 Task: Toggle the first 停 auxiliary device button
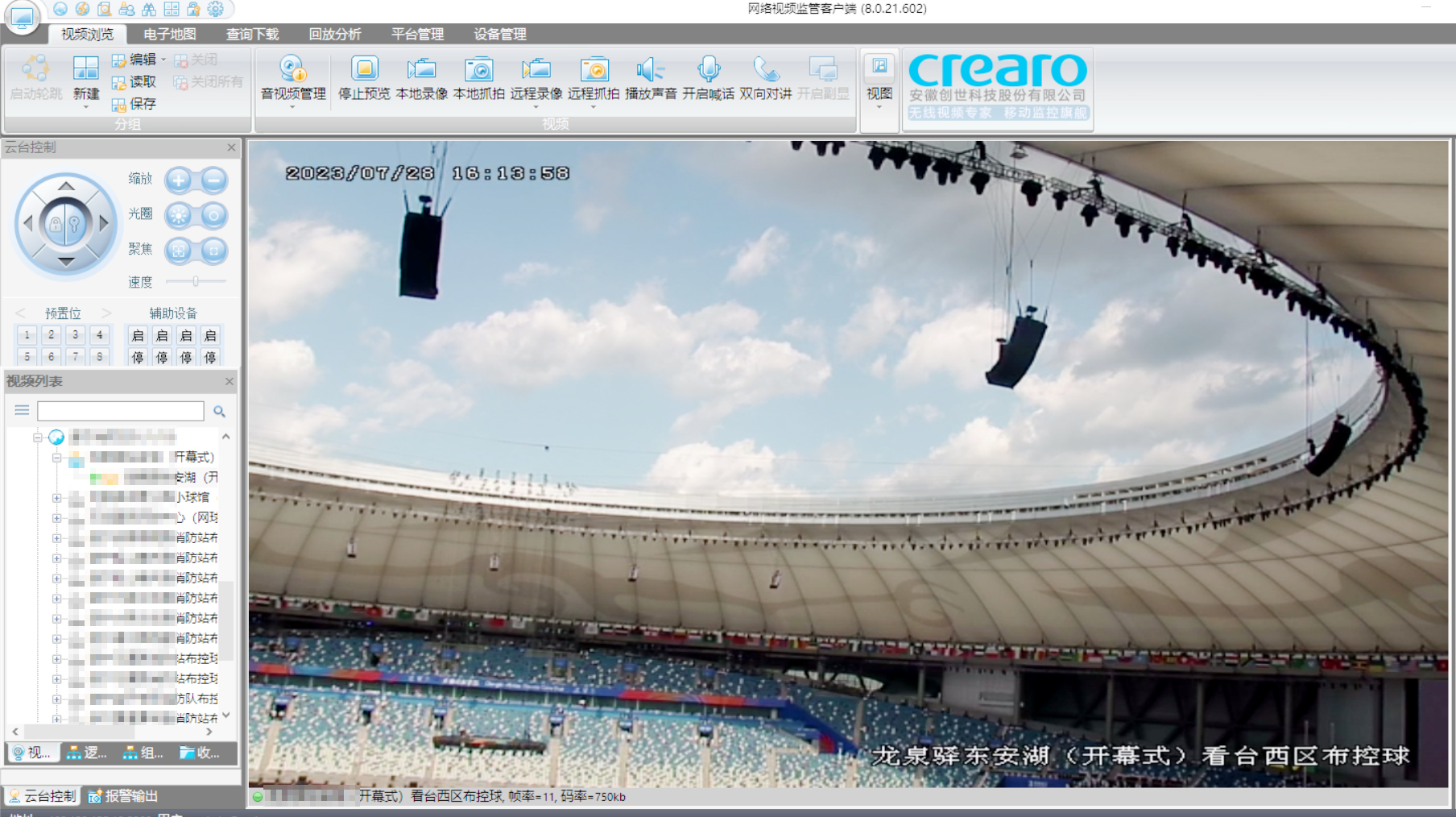(x=138, y=357)
